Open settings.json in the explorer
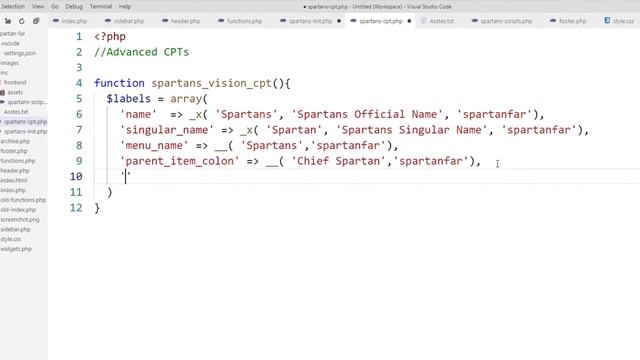The height and width of the screenshot is (360, 640). pos(20,53)
